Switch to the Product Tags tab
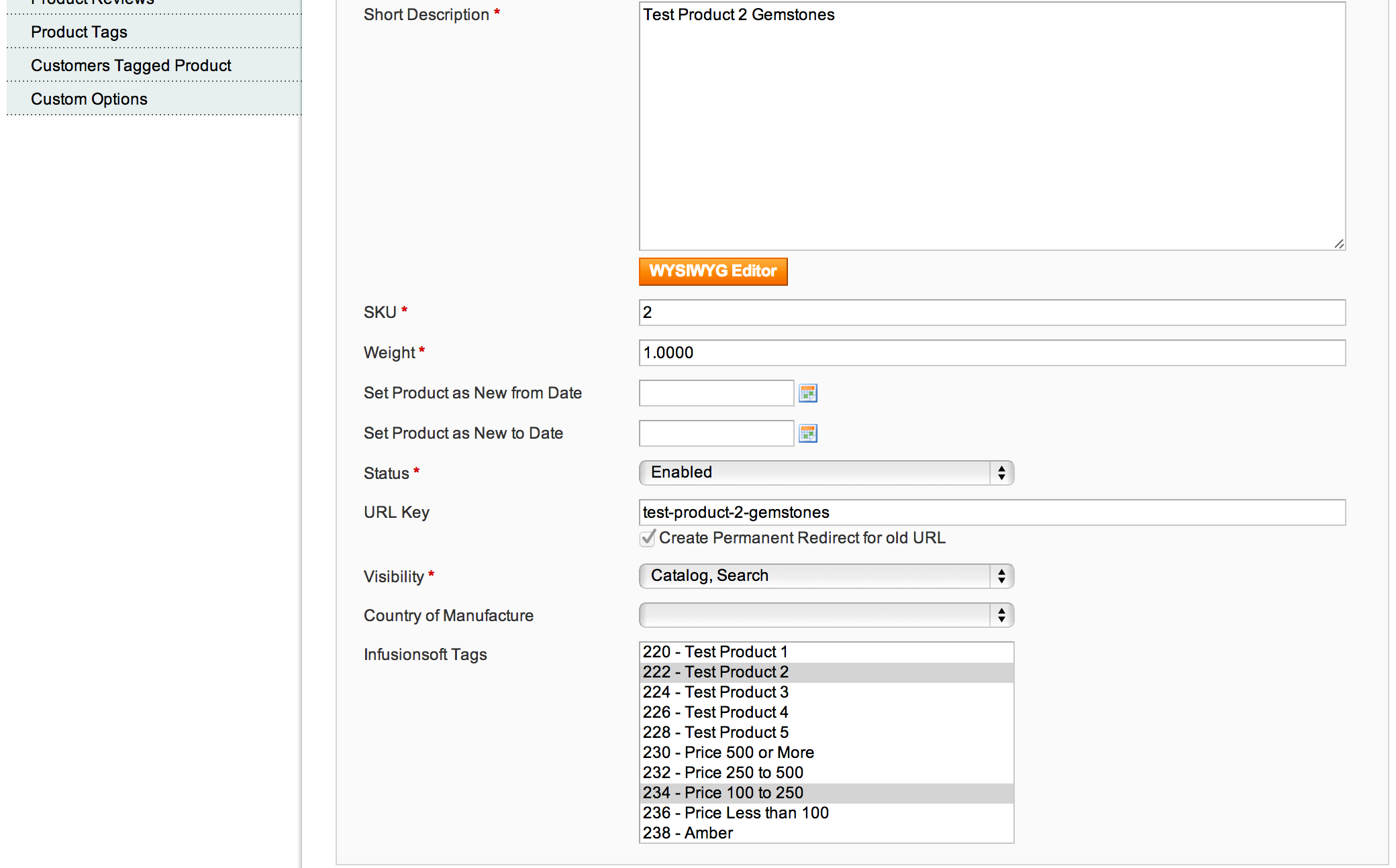The height and width of the screenshot is (868, 1396). click(x=79, y=32)
